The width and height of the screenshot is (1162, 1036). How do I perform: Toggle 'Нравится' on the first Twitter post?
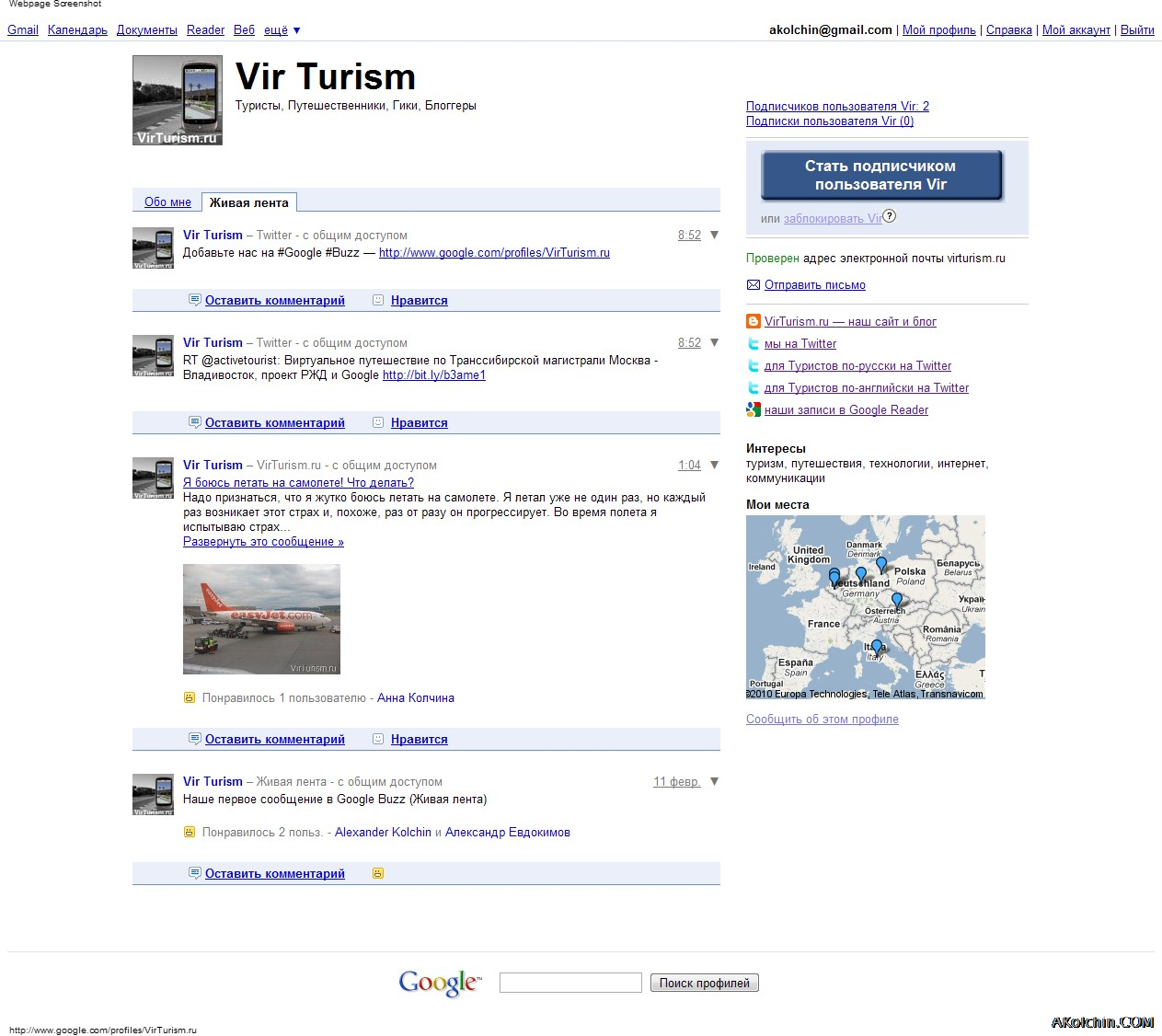(x=419, y=300)
